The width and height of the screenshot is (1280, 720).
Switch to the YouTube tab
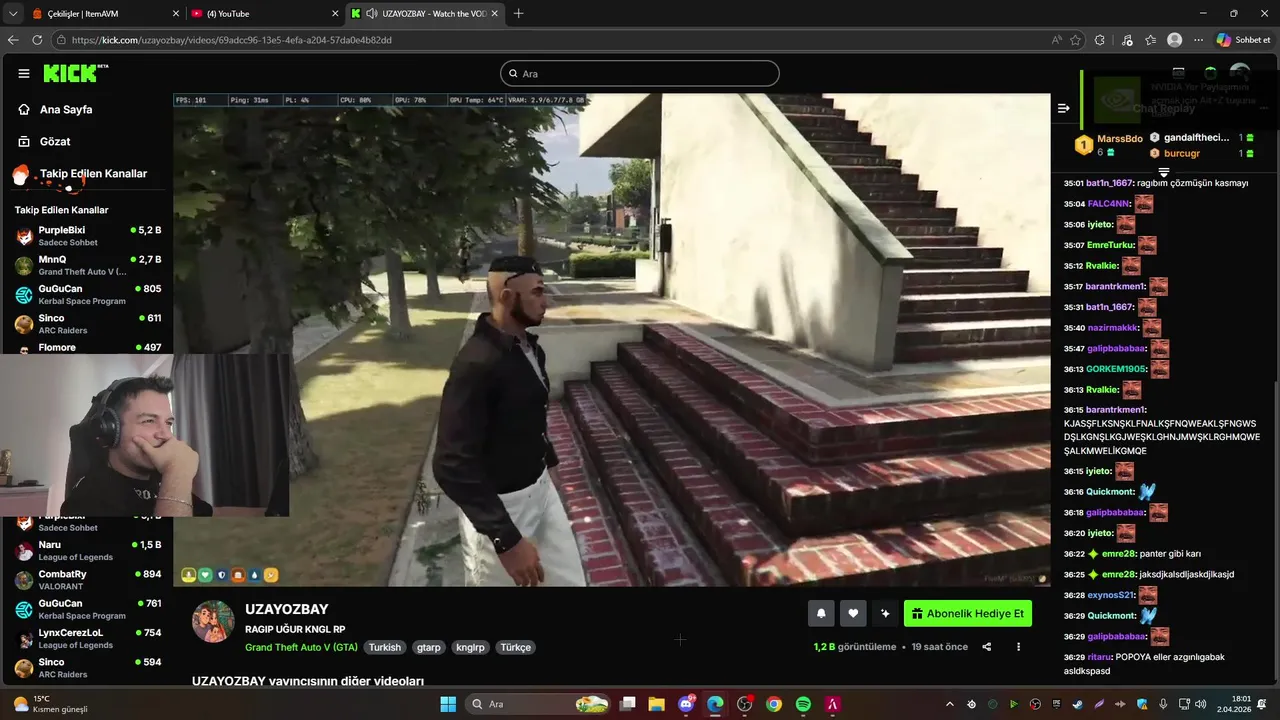click(x=265, y=14)
